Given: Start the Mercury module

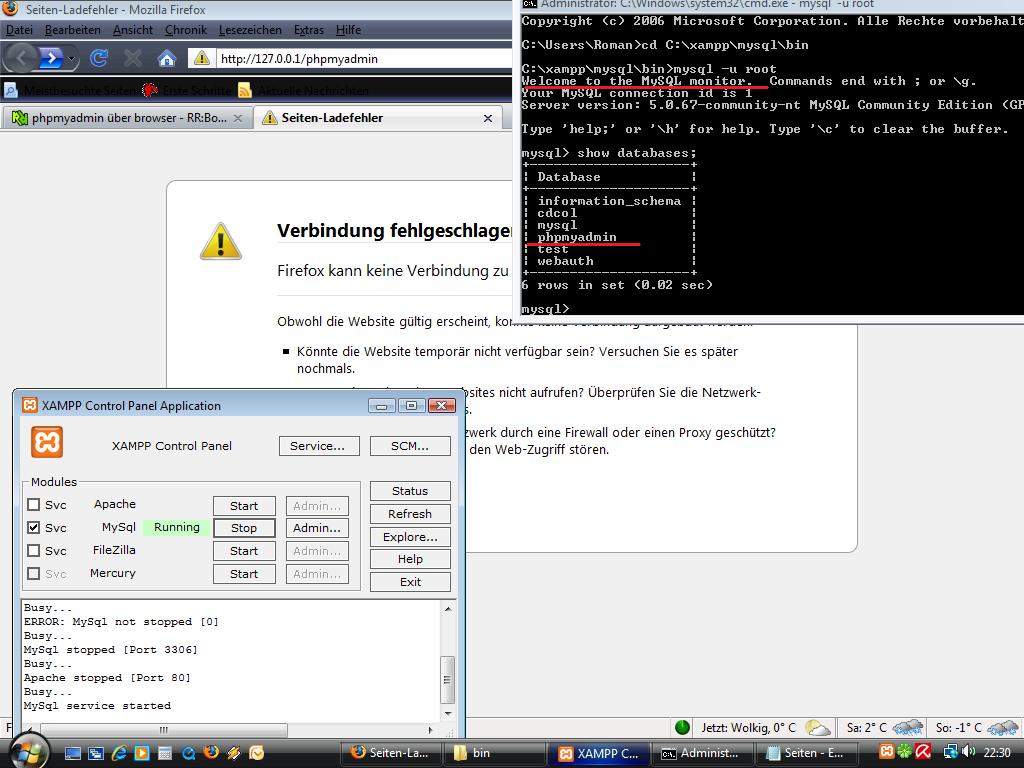Looking at the screenshot, I should click(244, 574).
